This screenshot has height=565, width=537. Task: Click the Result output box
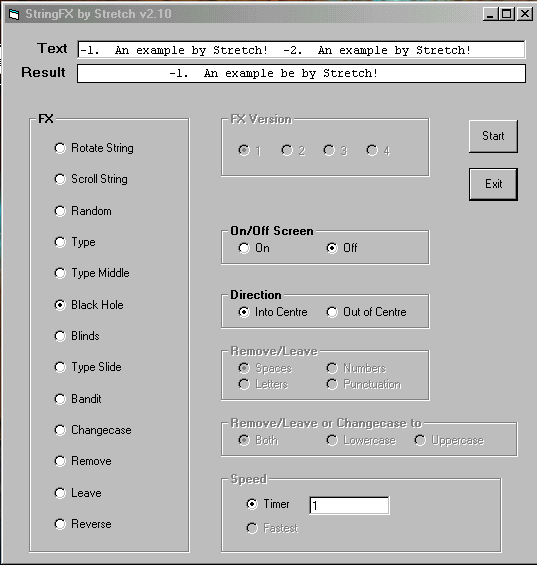coord(301,74)
